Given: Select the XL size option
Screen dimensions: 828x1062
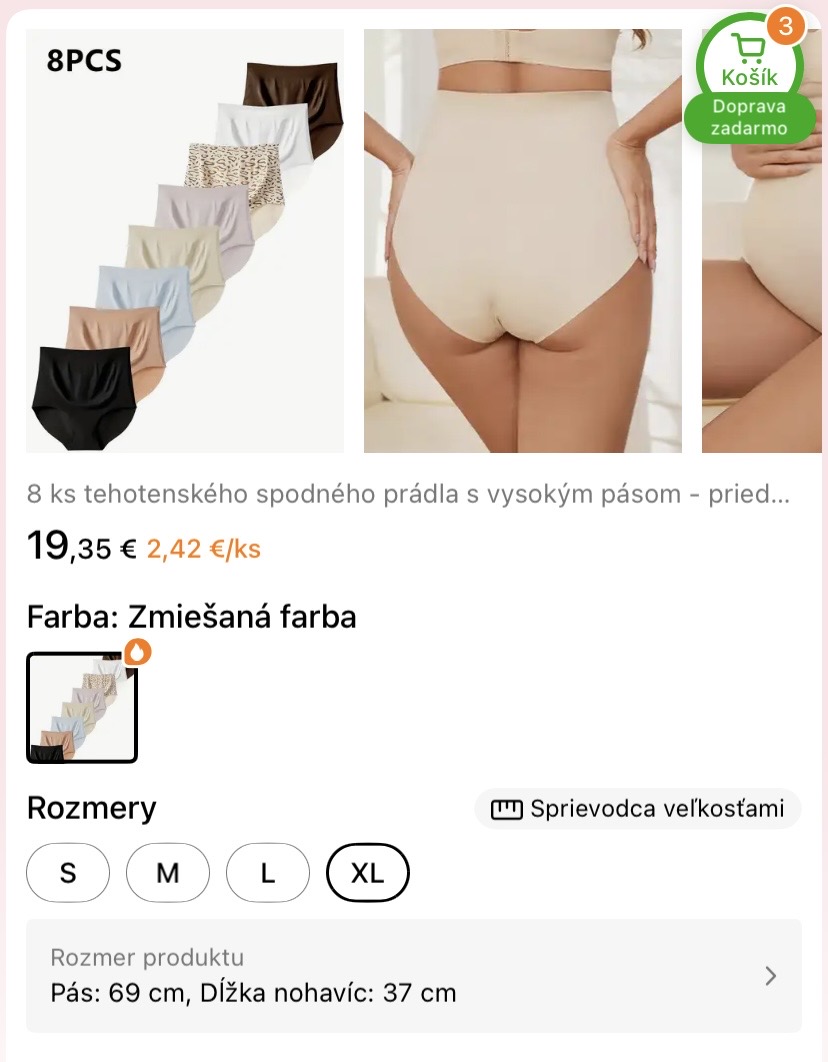Looking at the screenshot, I should [368, 872].
